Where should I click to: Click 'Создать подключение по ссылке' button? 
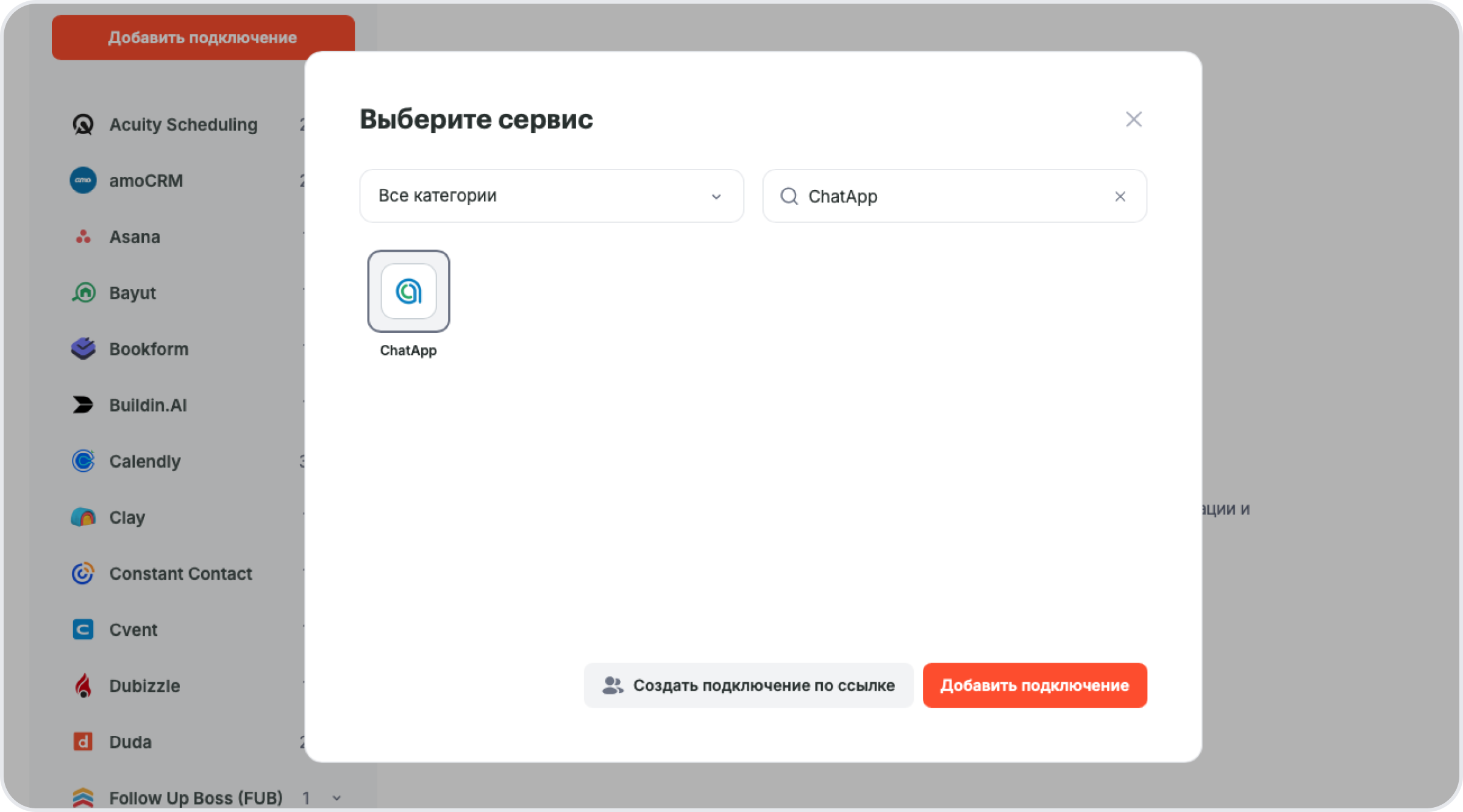(x=749, y=685)
